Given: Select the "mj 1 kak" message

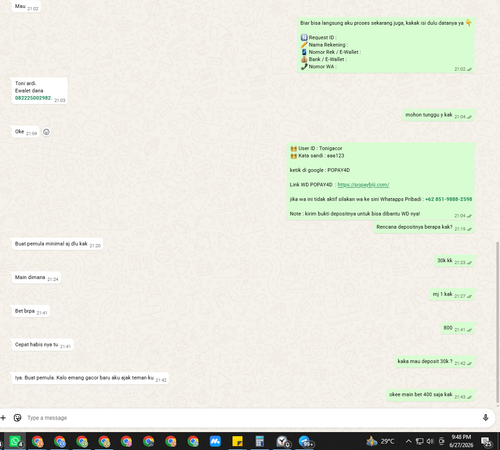Looking at the screenshot, I should tap(452, 294).
